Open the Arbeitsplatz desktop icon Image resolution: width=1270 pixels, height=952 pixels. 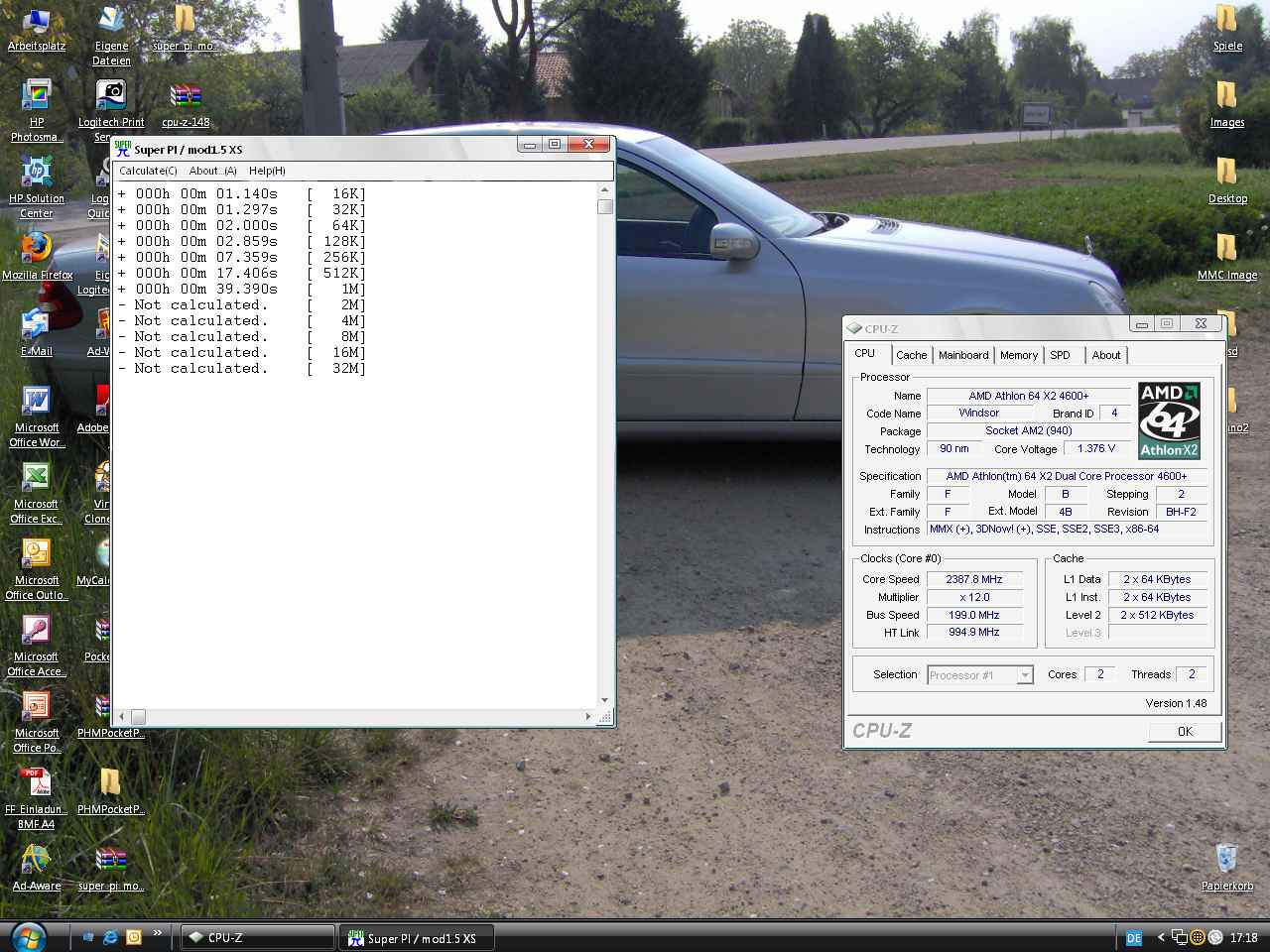37,22
